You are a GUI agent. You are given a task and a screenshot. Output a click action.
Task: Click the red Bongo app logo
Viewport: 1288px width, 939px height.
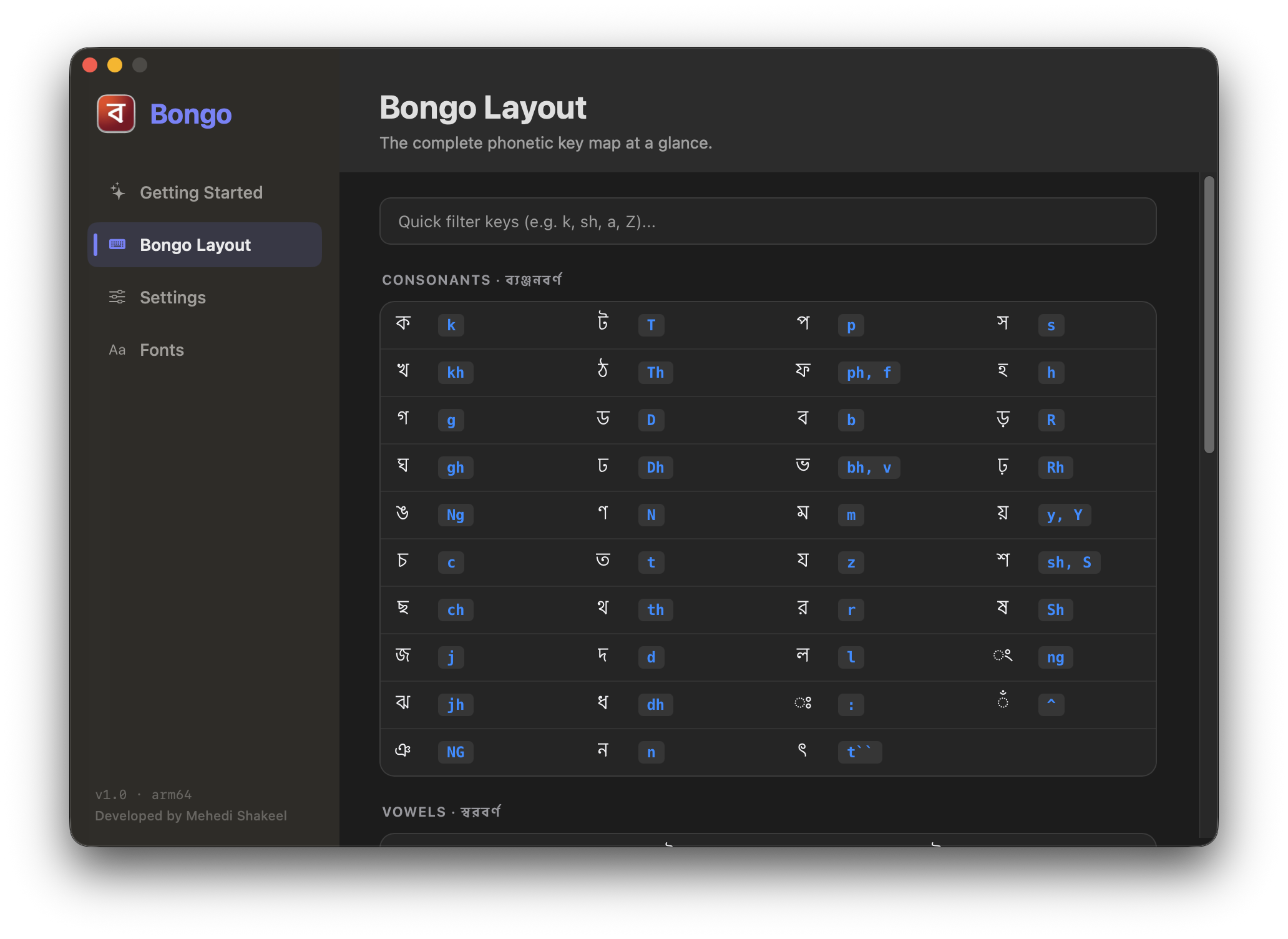[116, 114]
